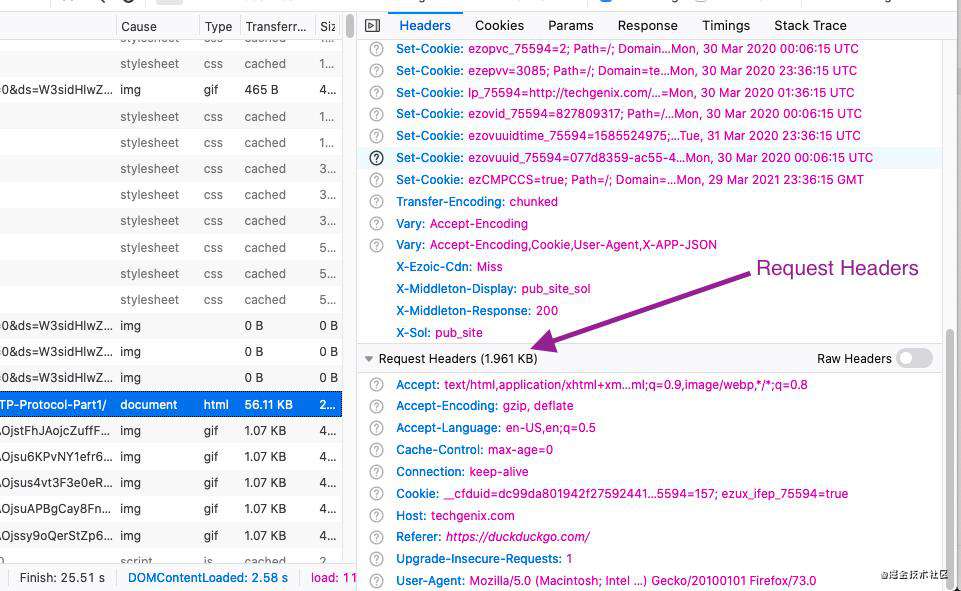Select the Ojsus4vt3F3e0eR gif request
Viewport: 961px width, 591px height.
(x=170, y=483)
